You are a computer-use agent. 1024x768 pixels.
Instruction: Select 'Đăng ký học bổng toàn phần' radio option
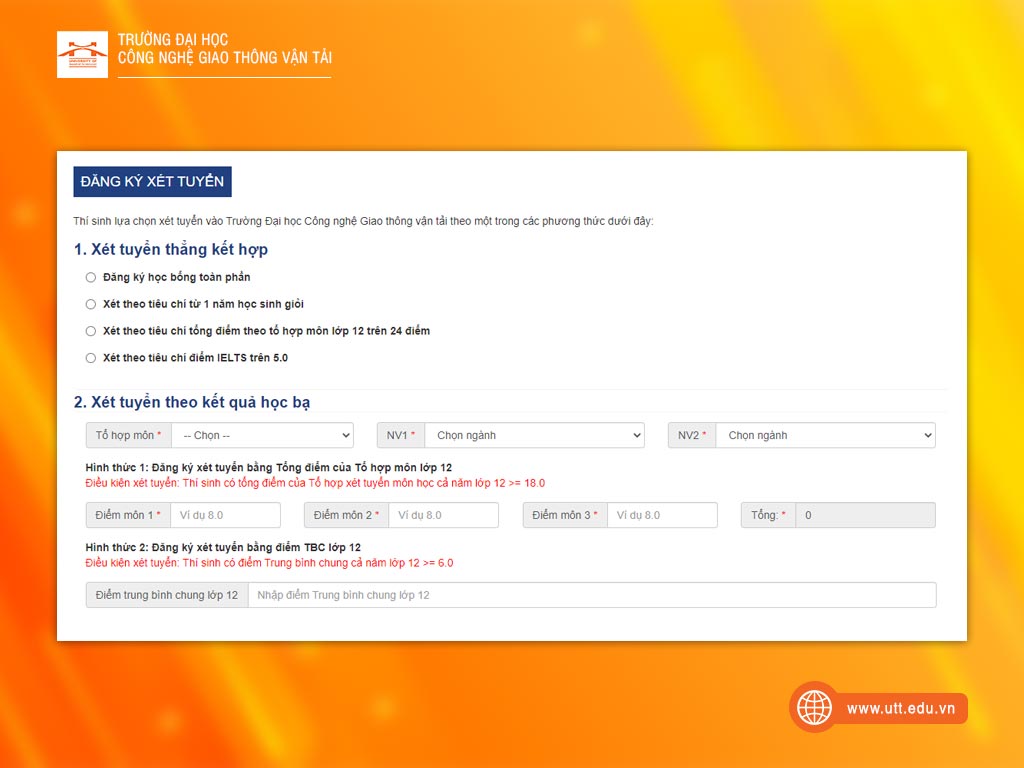coord(91,277)
